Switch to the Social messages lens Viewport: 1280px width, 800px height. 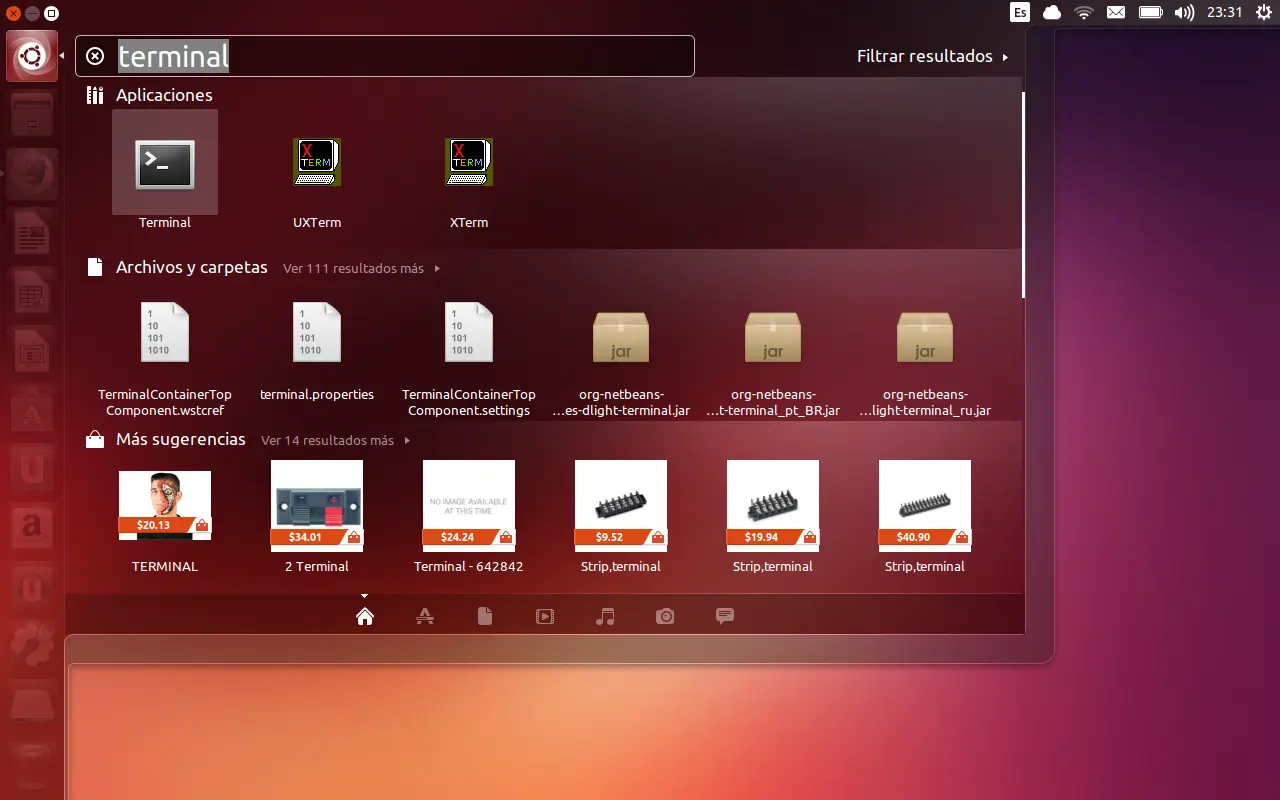pyautogui.click(x=725, y=616)
